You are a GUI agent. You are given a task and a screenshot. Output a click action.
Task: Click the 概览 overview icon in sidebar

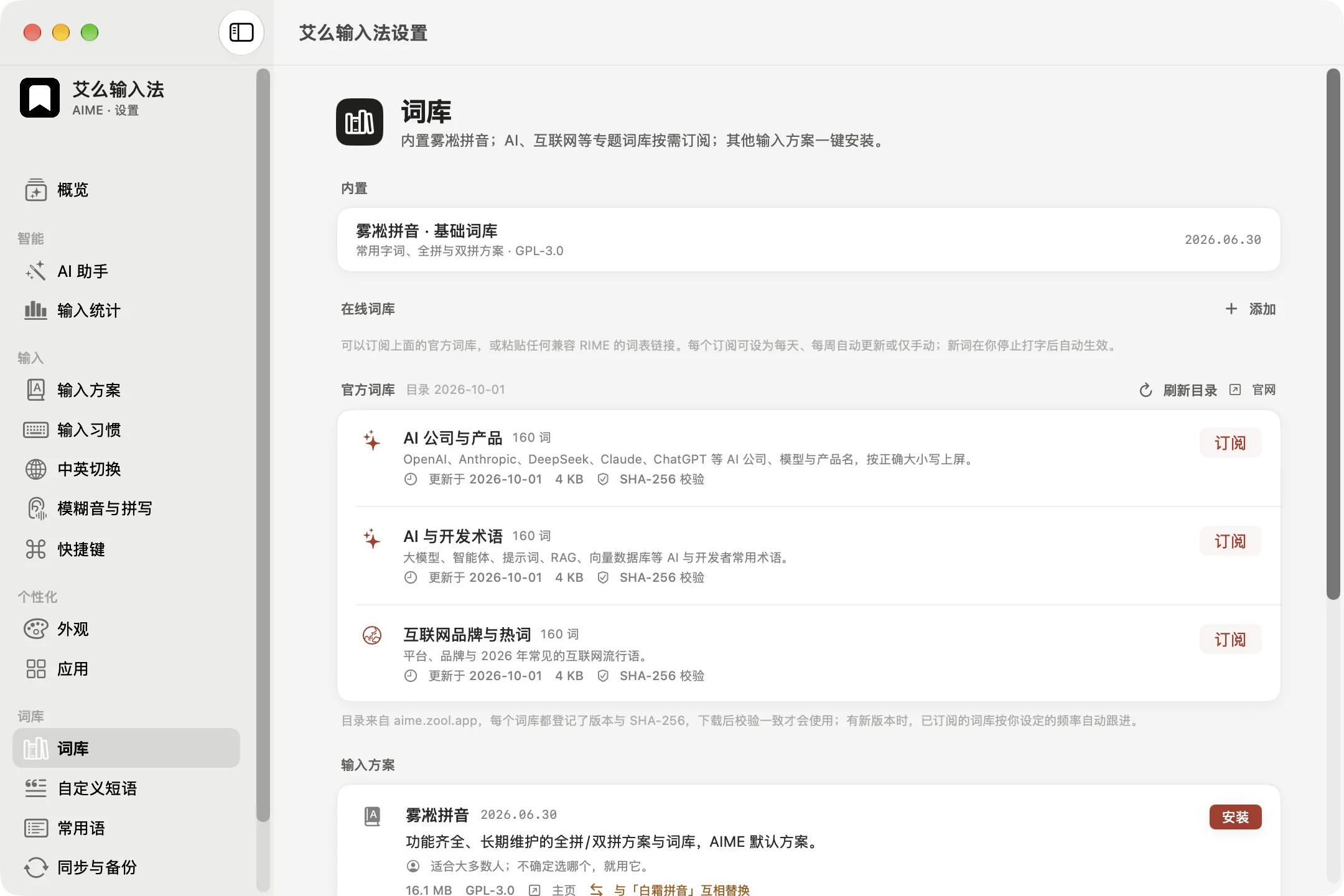tap(36, 190)
